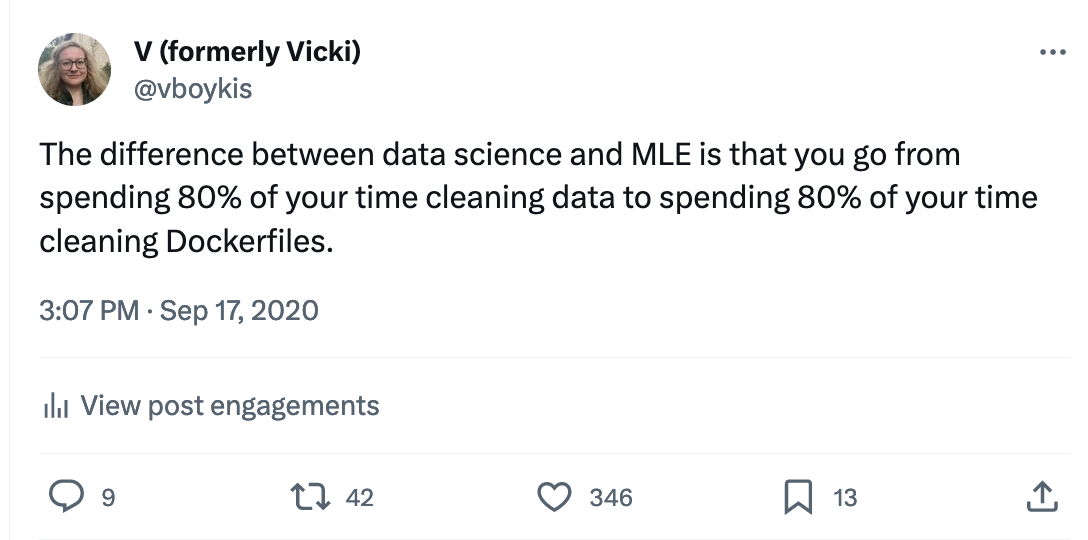This screenshot has width=1088, height=540.
Task: Click the reply speech bubble icon
Action: point(66,496)
